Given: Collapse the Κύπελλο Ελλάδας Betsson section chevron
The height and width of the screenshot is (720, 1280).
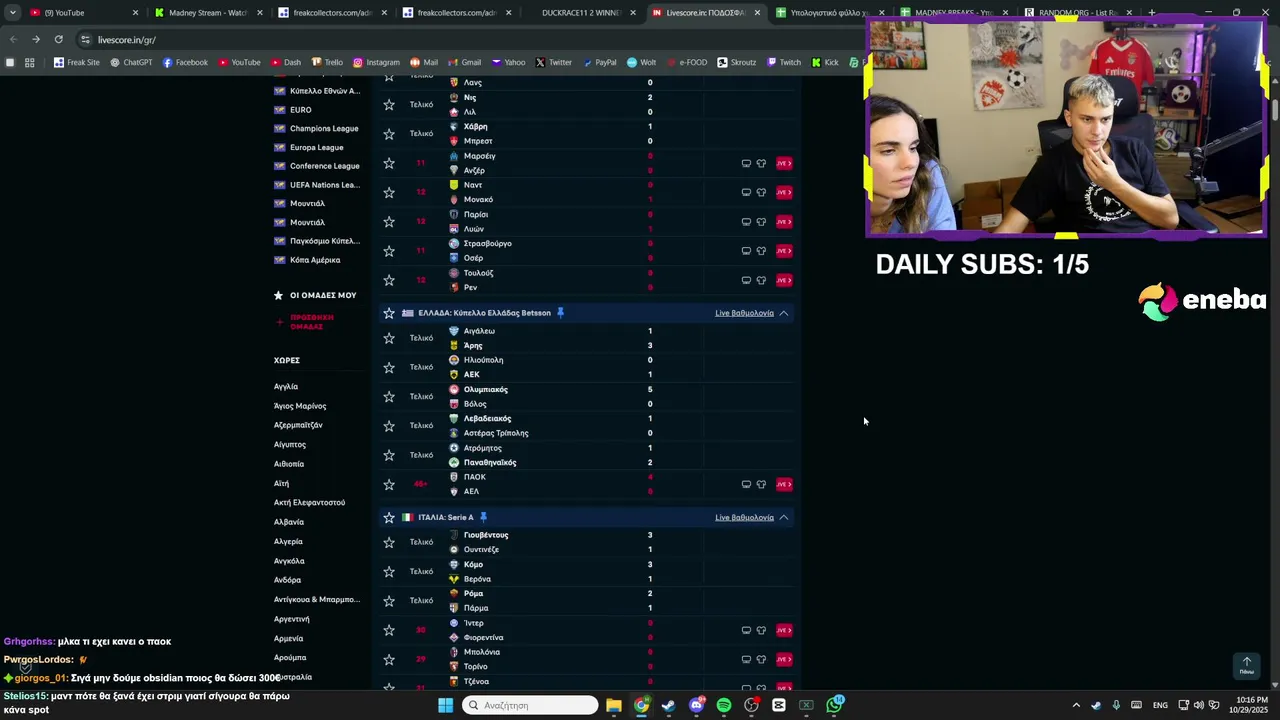Looking at the screenshot, I should 784,313.
